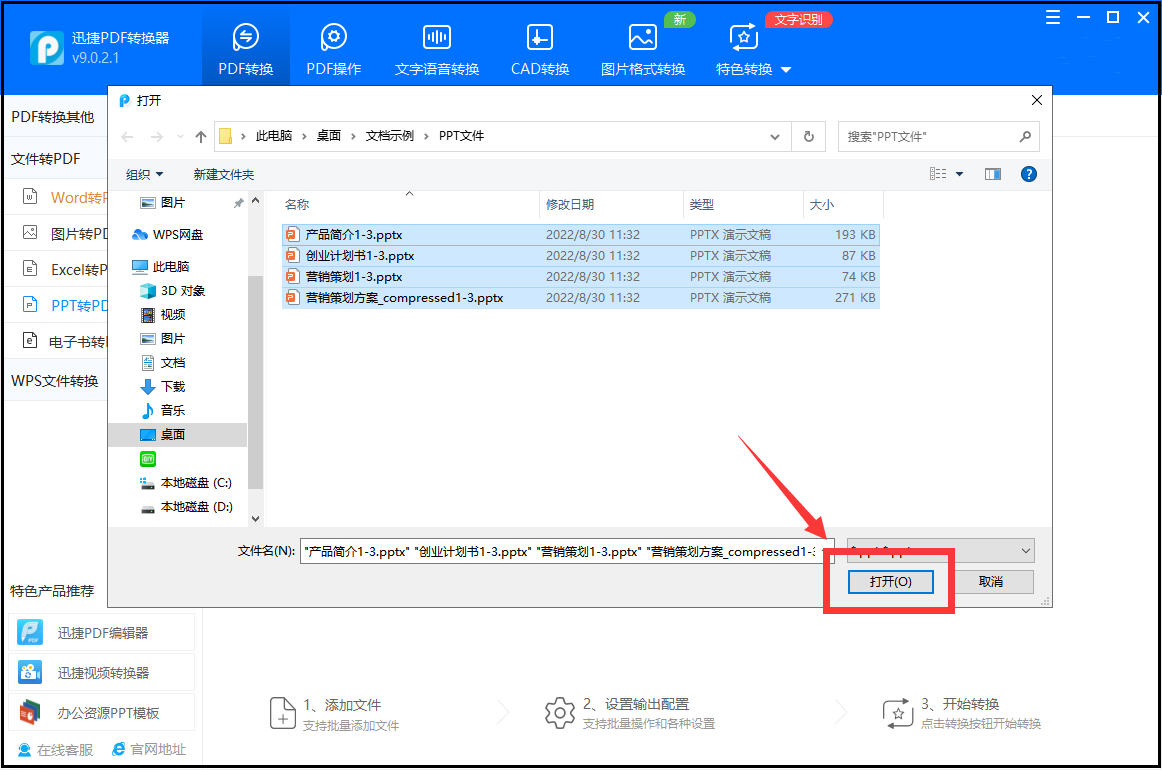Switch to PDF操作 tab

333,50
